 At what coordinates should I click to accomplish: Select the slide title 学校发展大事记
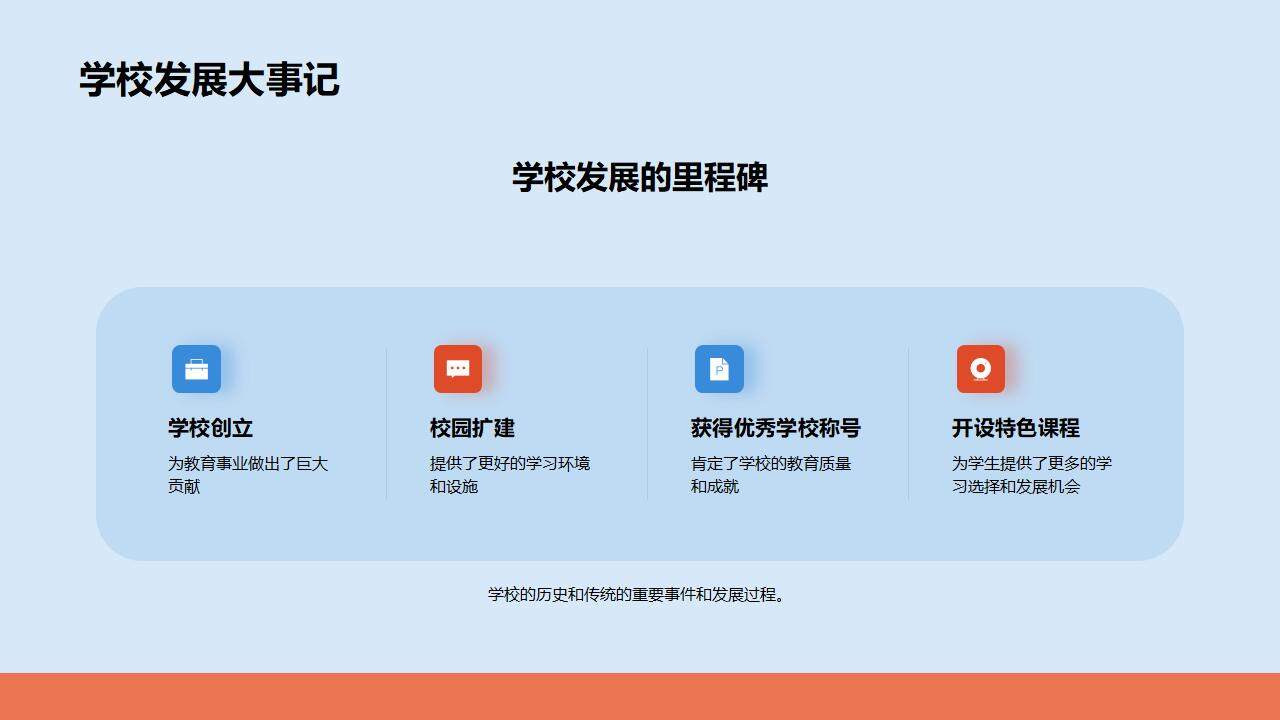[210, 80]
